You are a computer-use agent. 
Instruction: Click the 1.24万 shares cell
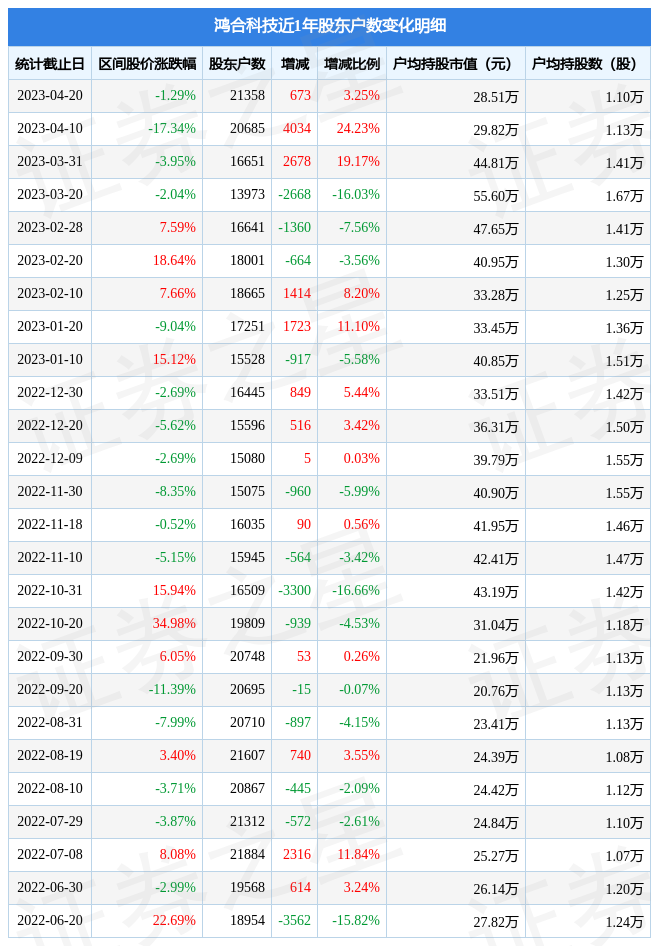(624, 922)
